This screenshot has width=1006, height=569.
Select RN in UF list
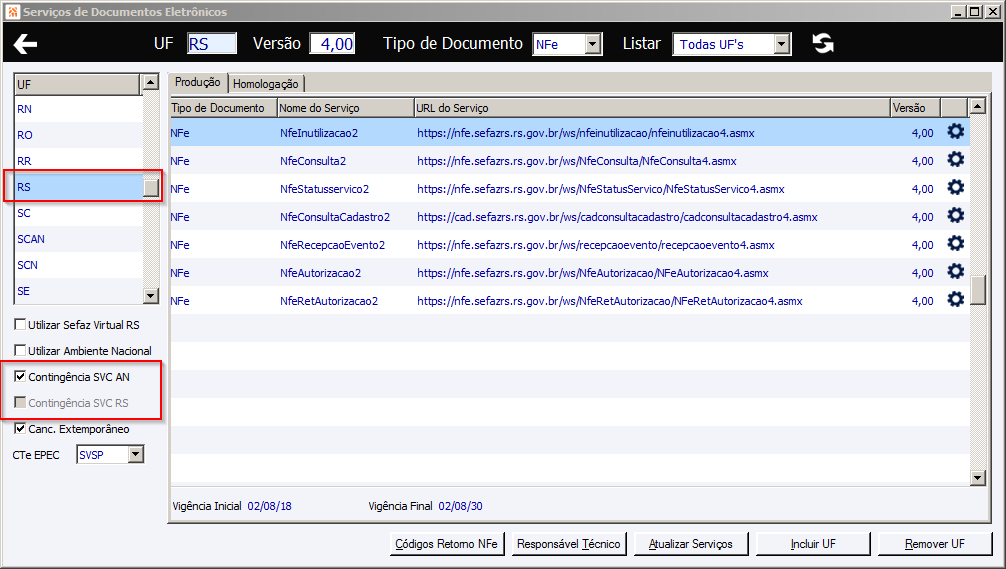coord(78,109)
